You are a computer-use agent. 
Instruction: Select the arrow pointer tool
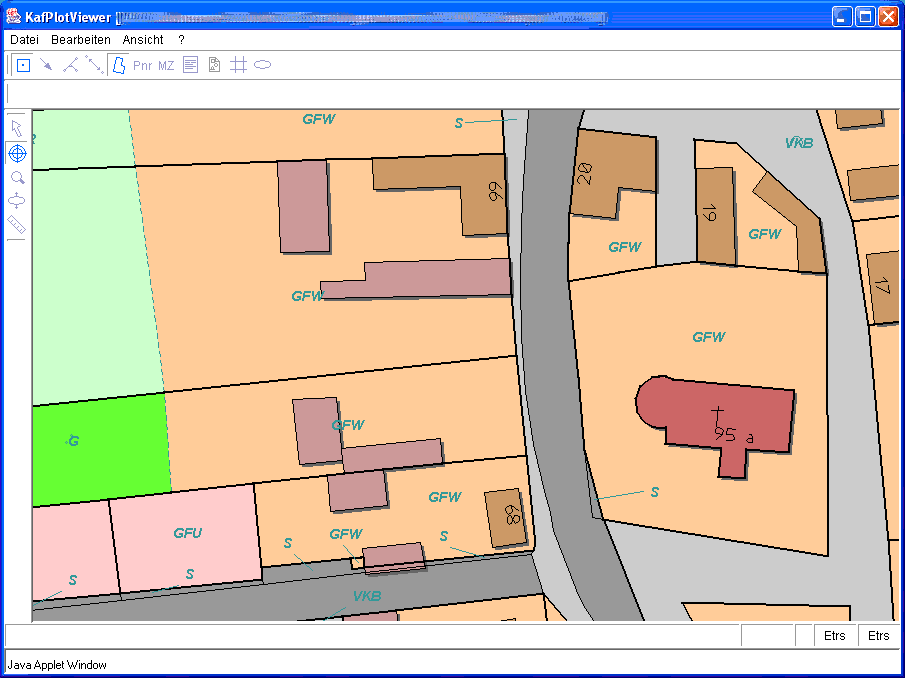tap(17, 129)
